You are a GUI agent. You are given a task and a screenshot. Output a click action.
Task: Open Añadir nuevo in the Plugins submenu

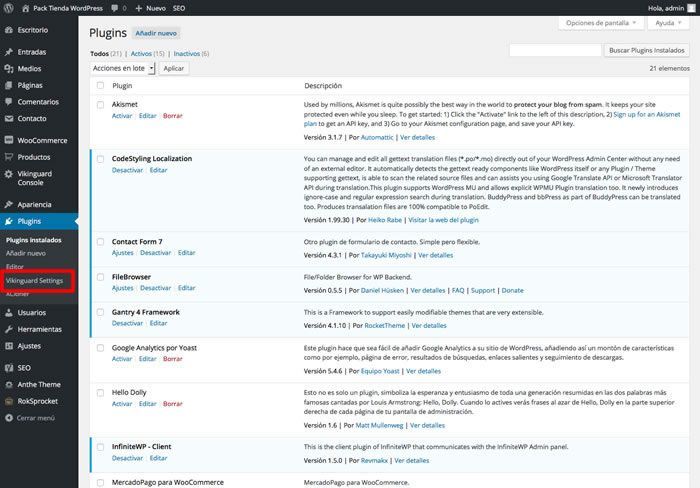tap(26, 253)
